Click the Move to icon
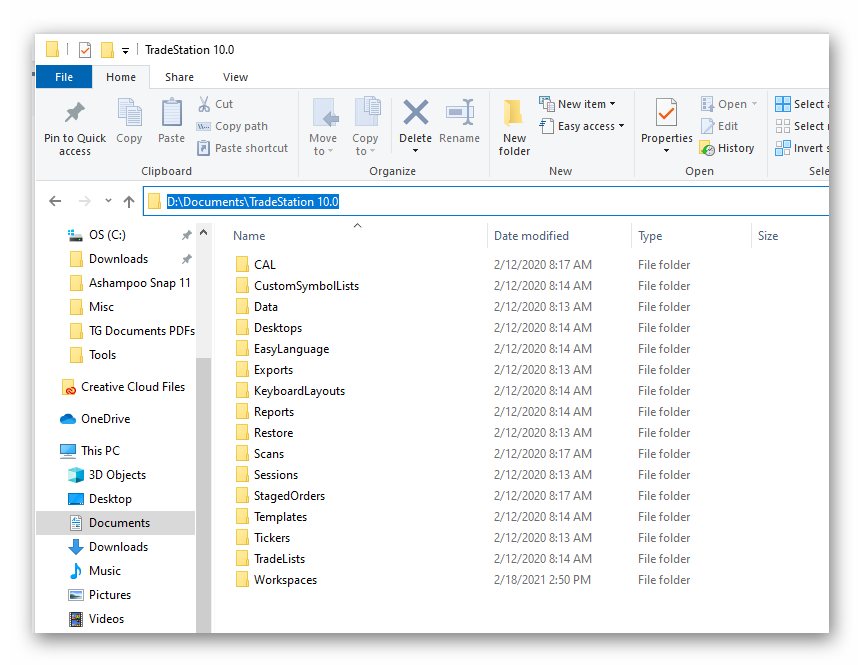The height and width of the screenshot is (665, 861). [x=325, y=113]
